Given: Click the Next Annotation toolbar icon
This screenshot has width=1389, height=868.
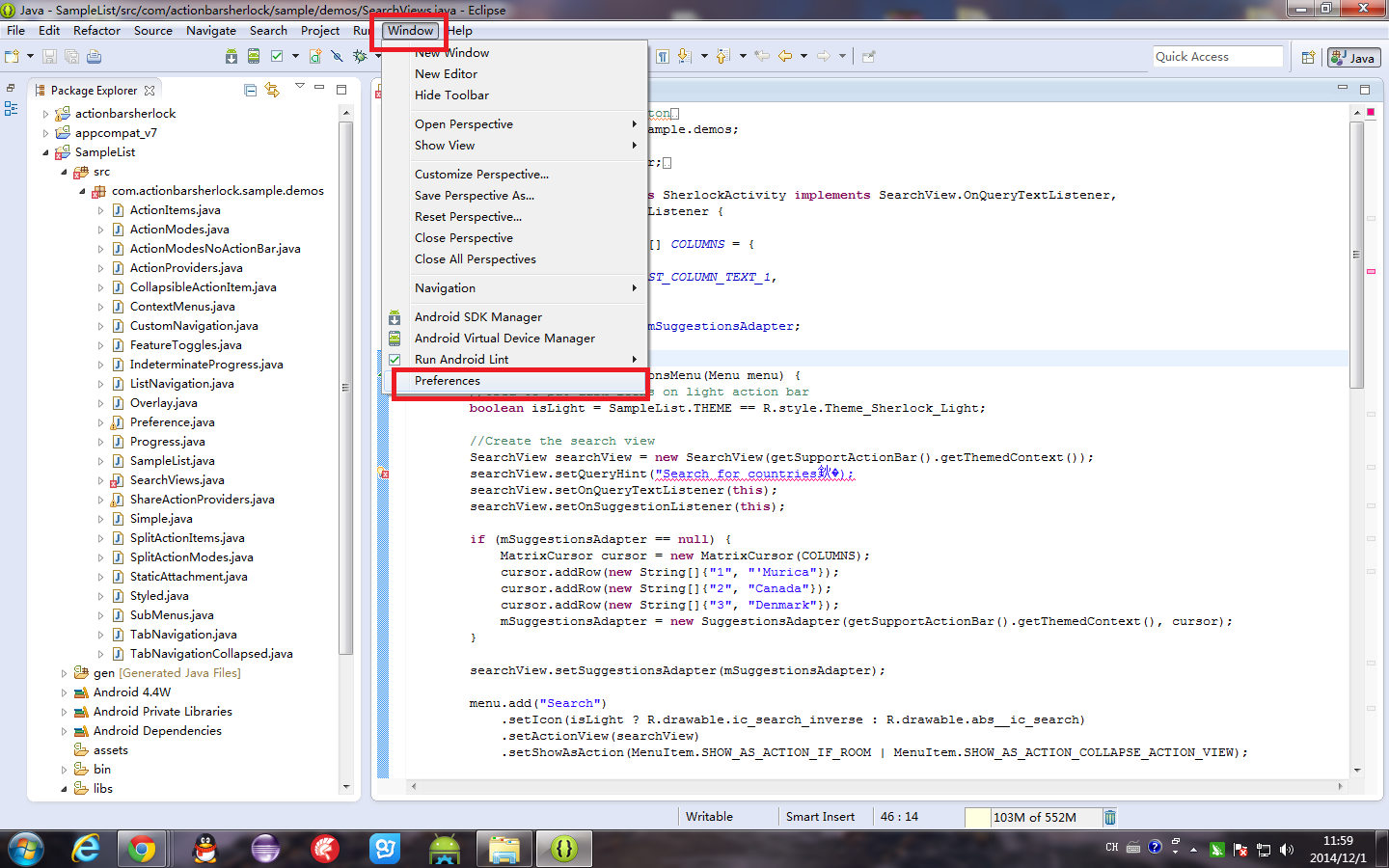Looking at the screenshot, I should (x=684, y=57).
